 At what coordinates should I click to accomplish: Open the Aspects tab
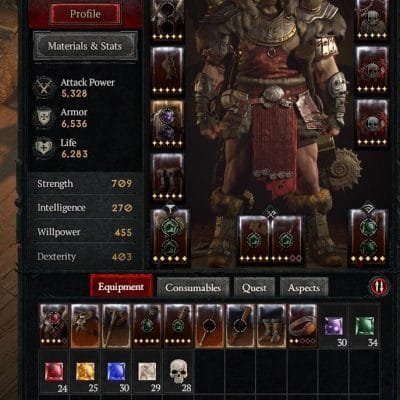tap(304, 287)
